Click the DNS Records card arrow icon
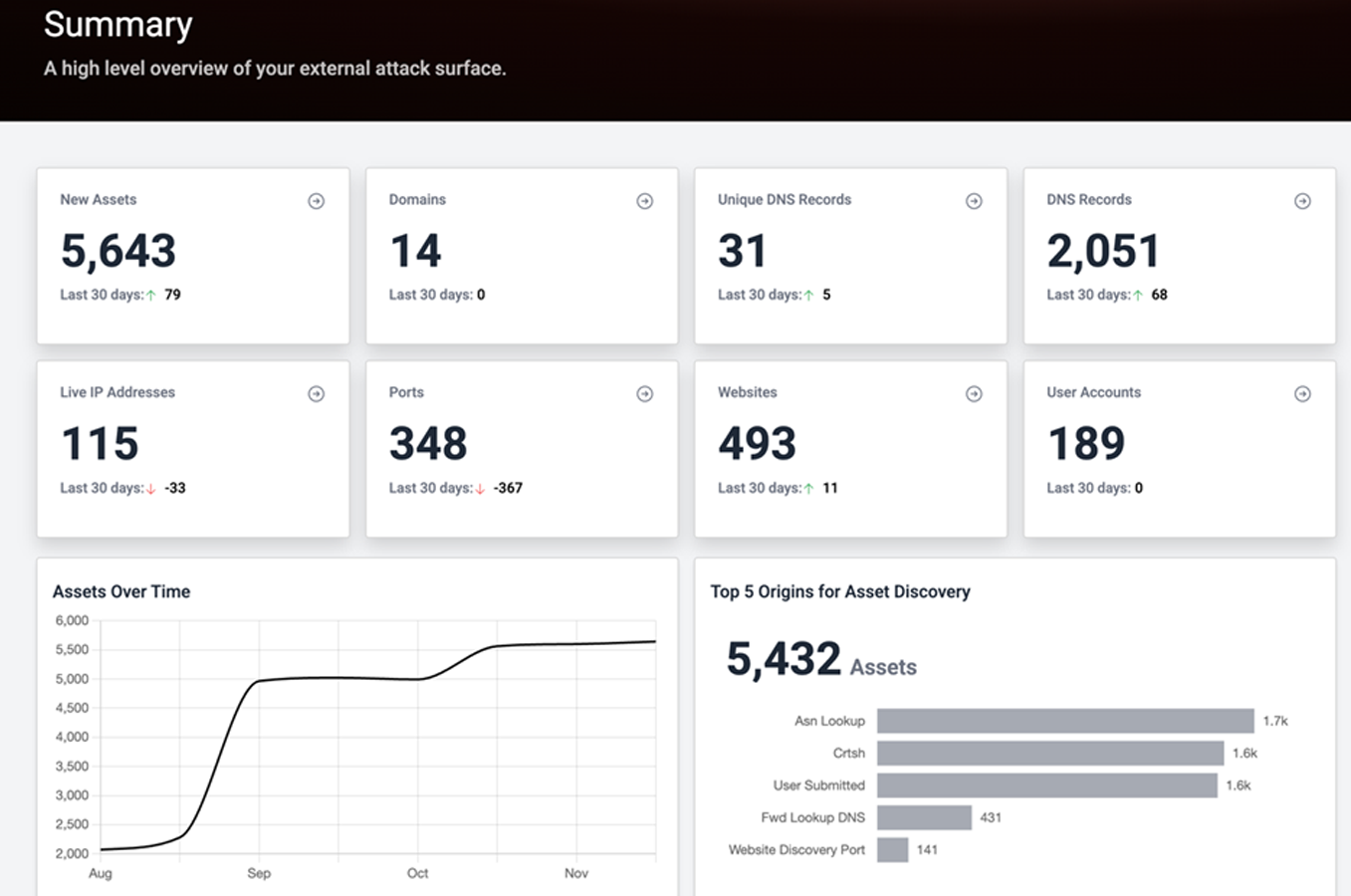Screen dimensions: 1351x896 point(1303,200)
